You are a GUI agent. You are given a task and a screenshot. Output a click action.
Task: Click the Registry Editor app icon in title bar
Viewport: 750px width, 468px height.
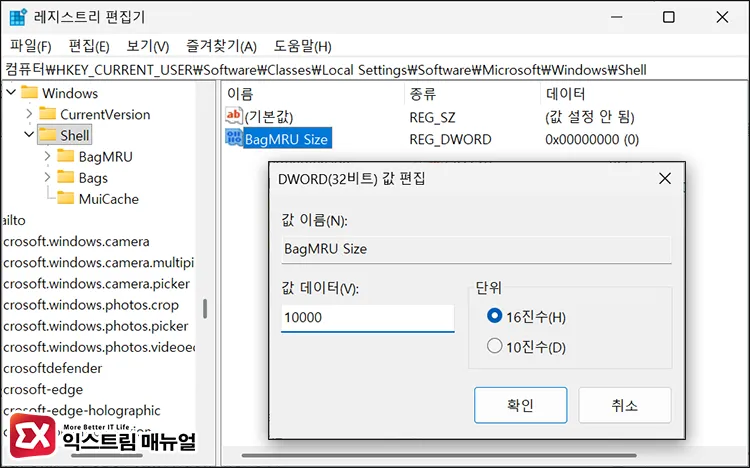tap(18, 17)
